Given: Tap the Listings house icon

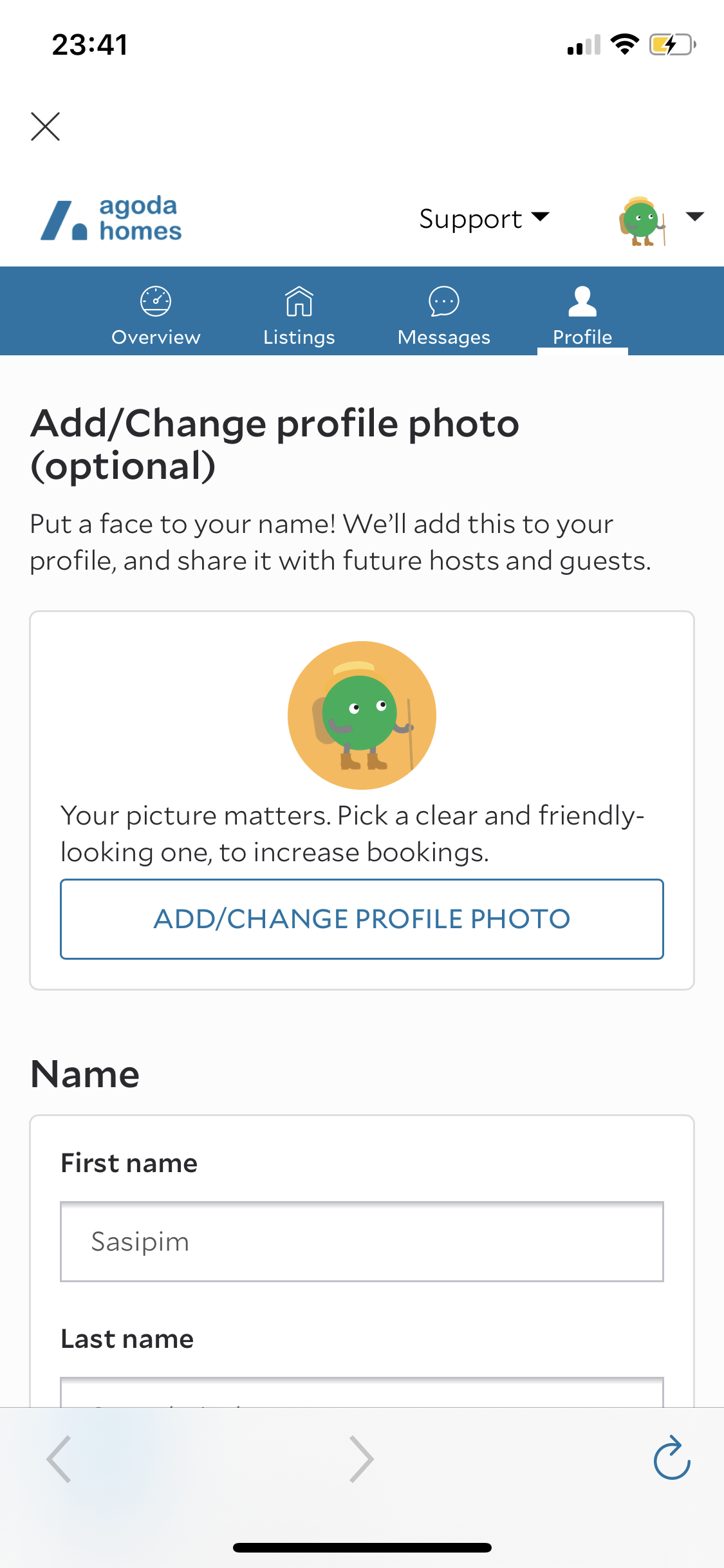Looking at the screenshot, I should [x=299, y=301].
